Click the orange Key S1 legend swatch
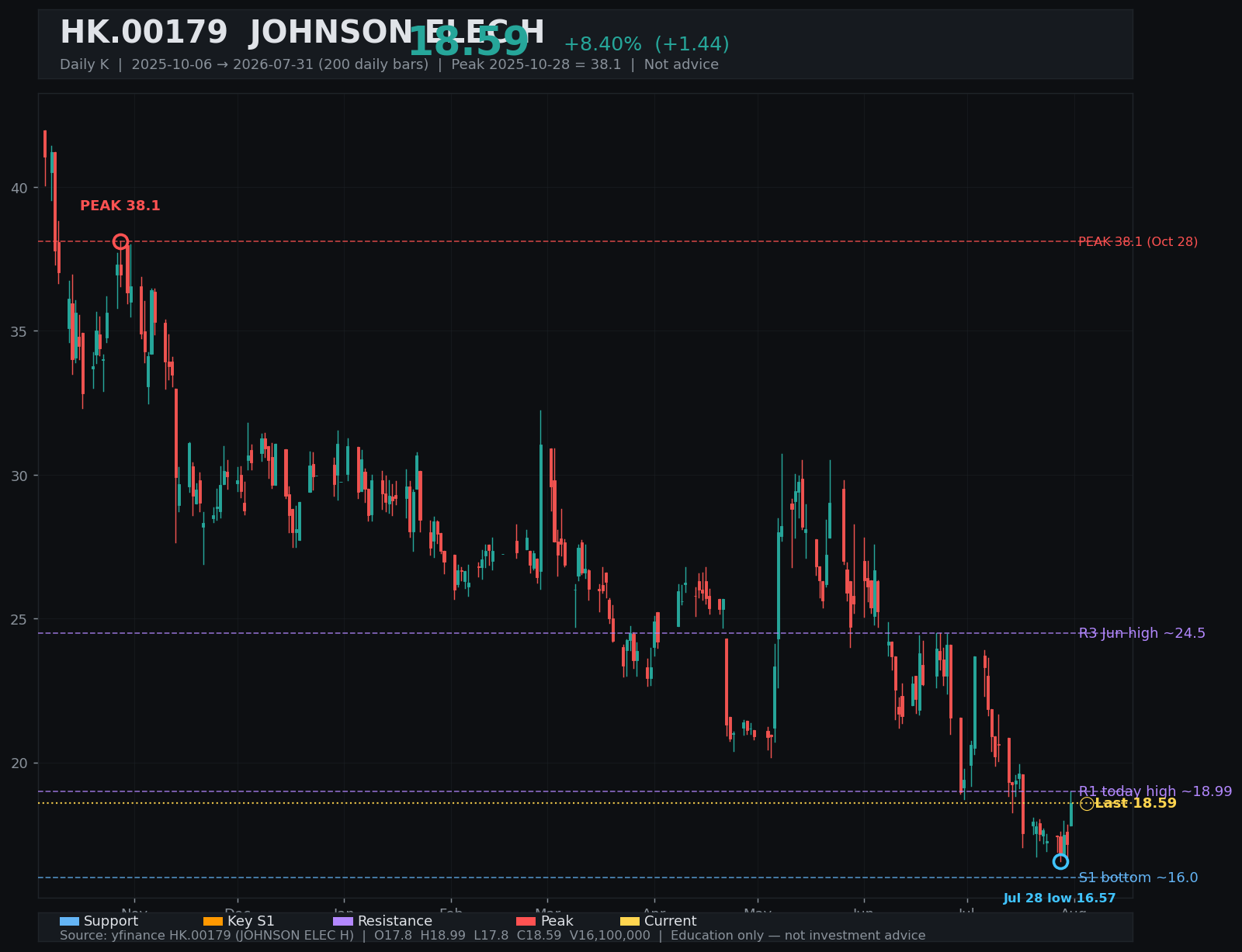Viewport: 1242px width, 952px height. tap(213, 921)
